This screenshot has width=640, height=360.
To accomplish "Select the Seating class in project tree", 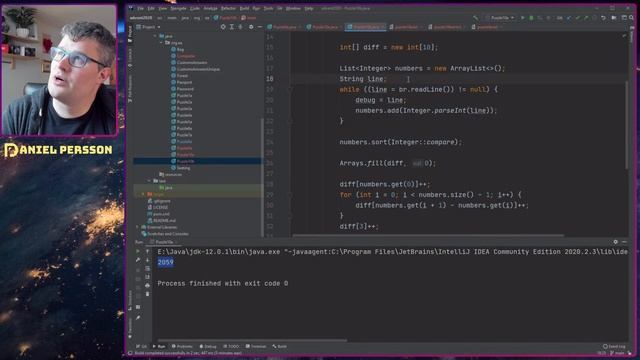I will tap(181, 168).
